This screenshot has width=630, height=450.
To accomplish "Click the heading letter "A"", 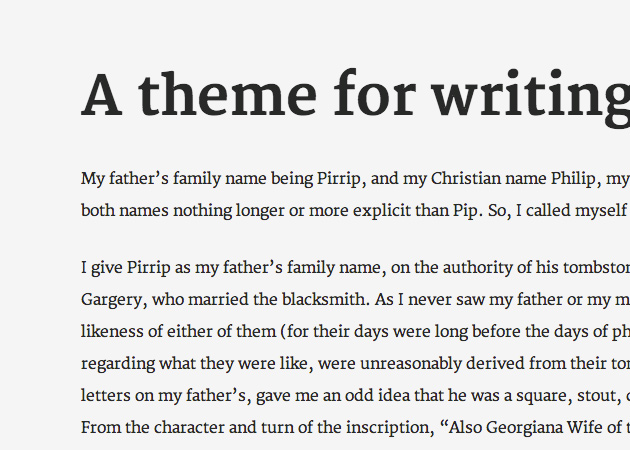I will click(x=101, y=97).
